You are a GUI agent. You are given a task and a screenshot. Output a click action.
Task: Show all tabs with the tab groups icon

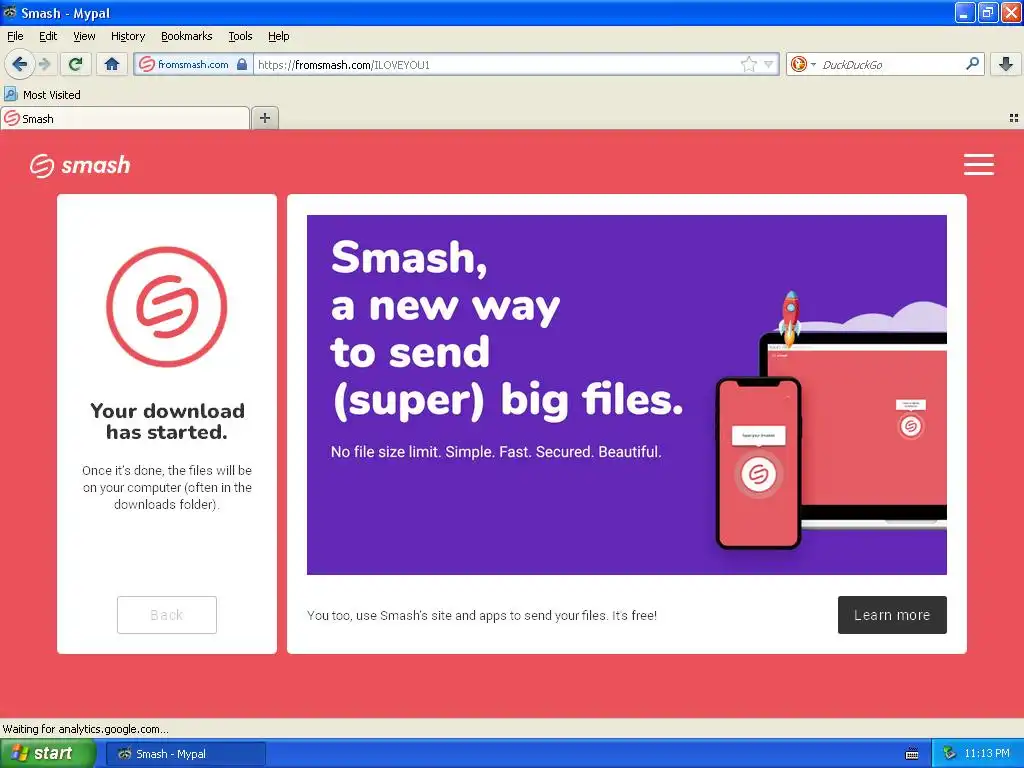pyautogui.click(x=1014, y=118)
